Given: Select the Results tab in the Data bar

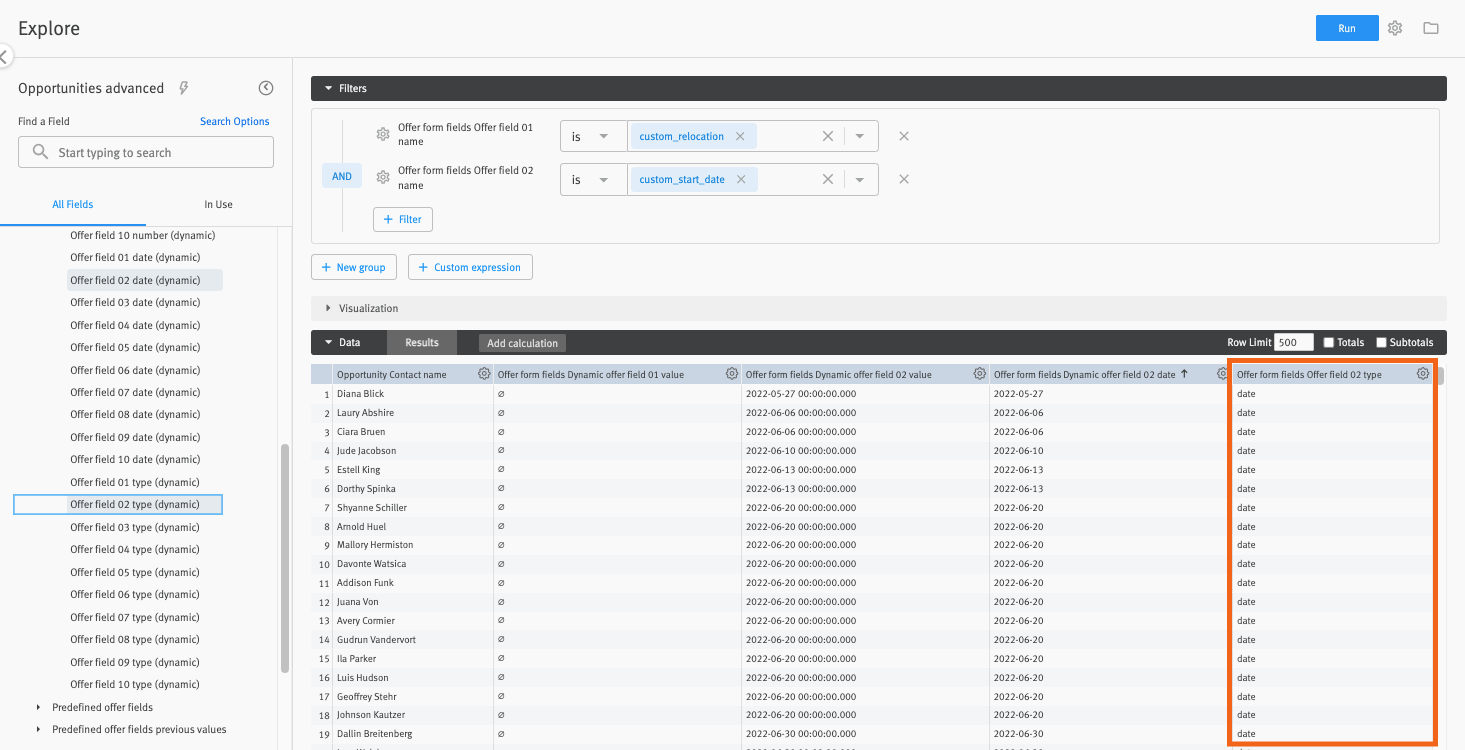Looking at the screenshot, I should [422, 342].
